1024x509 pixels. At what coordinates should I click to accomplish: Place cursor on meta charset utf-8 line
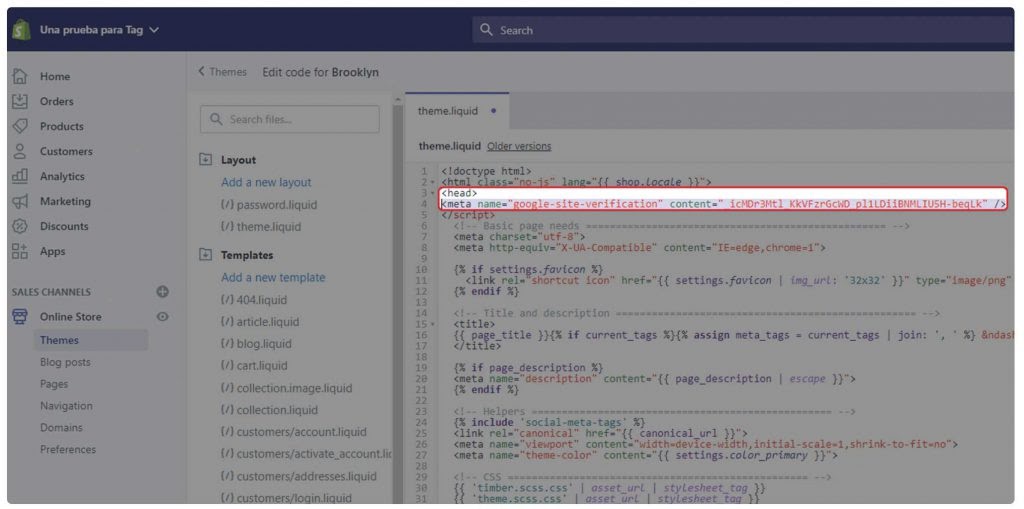click(x=520, y=237)
